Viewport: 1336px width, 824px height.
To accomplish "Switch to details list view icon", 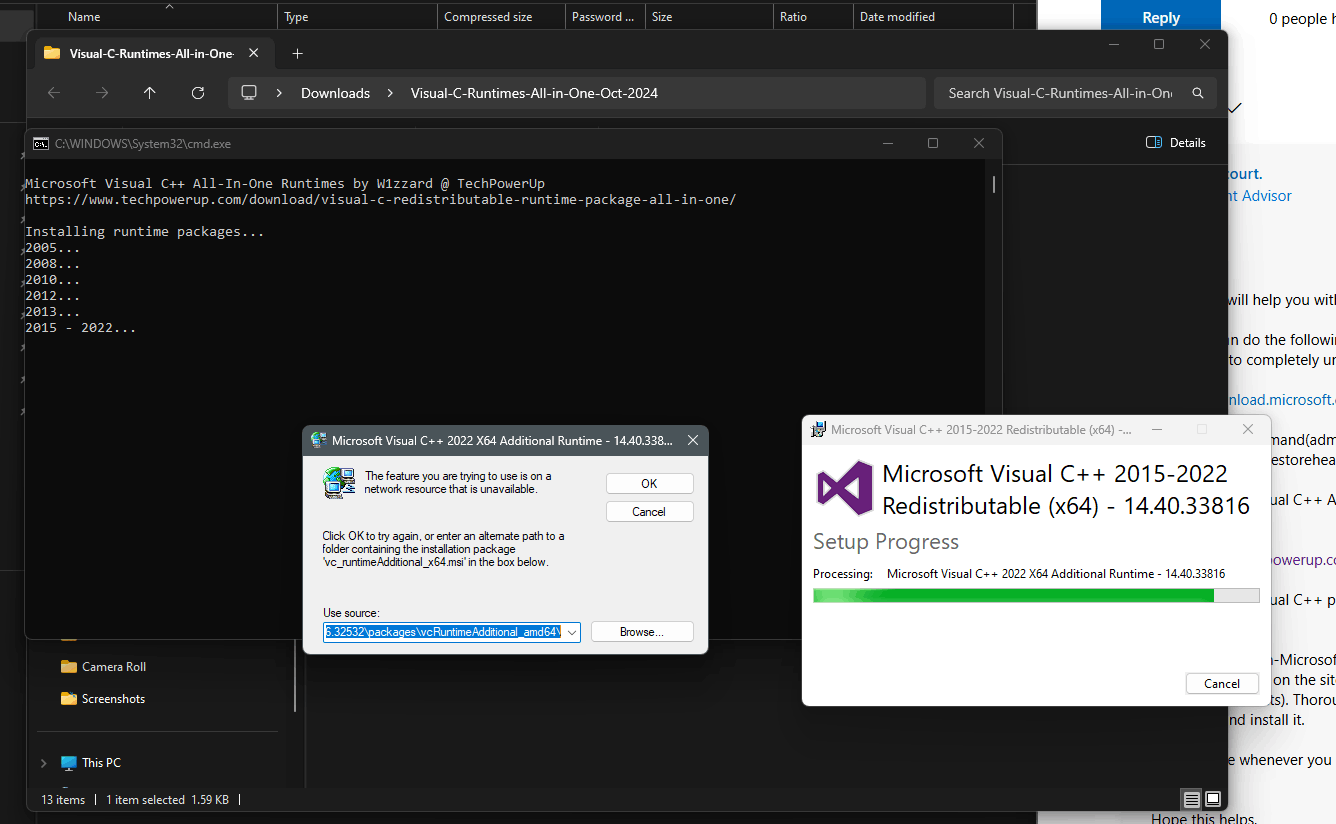I will point(1191,799).
